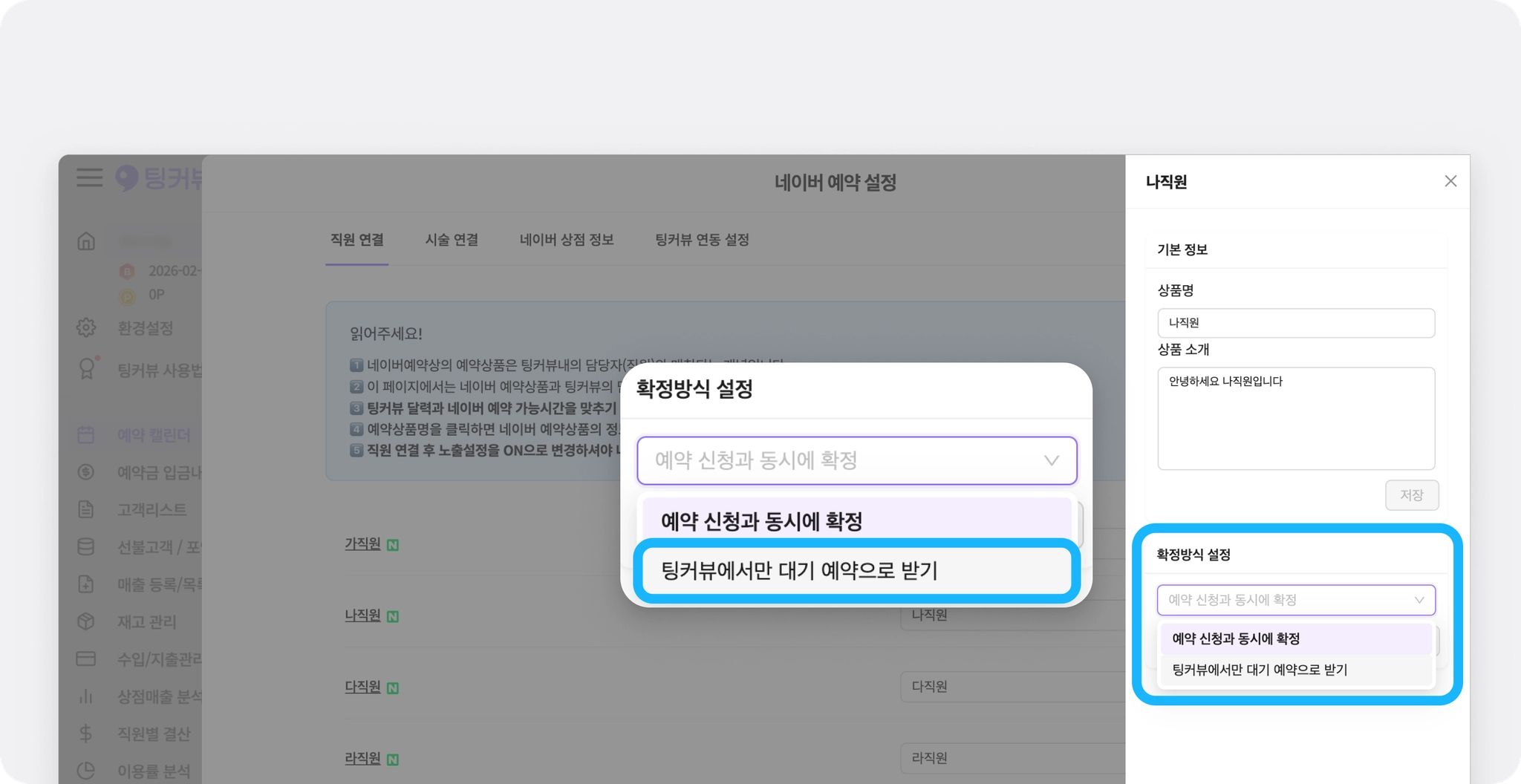The image size is (1521, 784).
Task: Switch to the 시술 연결 tab
Action: (x=452, y=240)
